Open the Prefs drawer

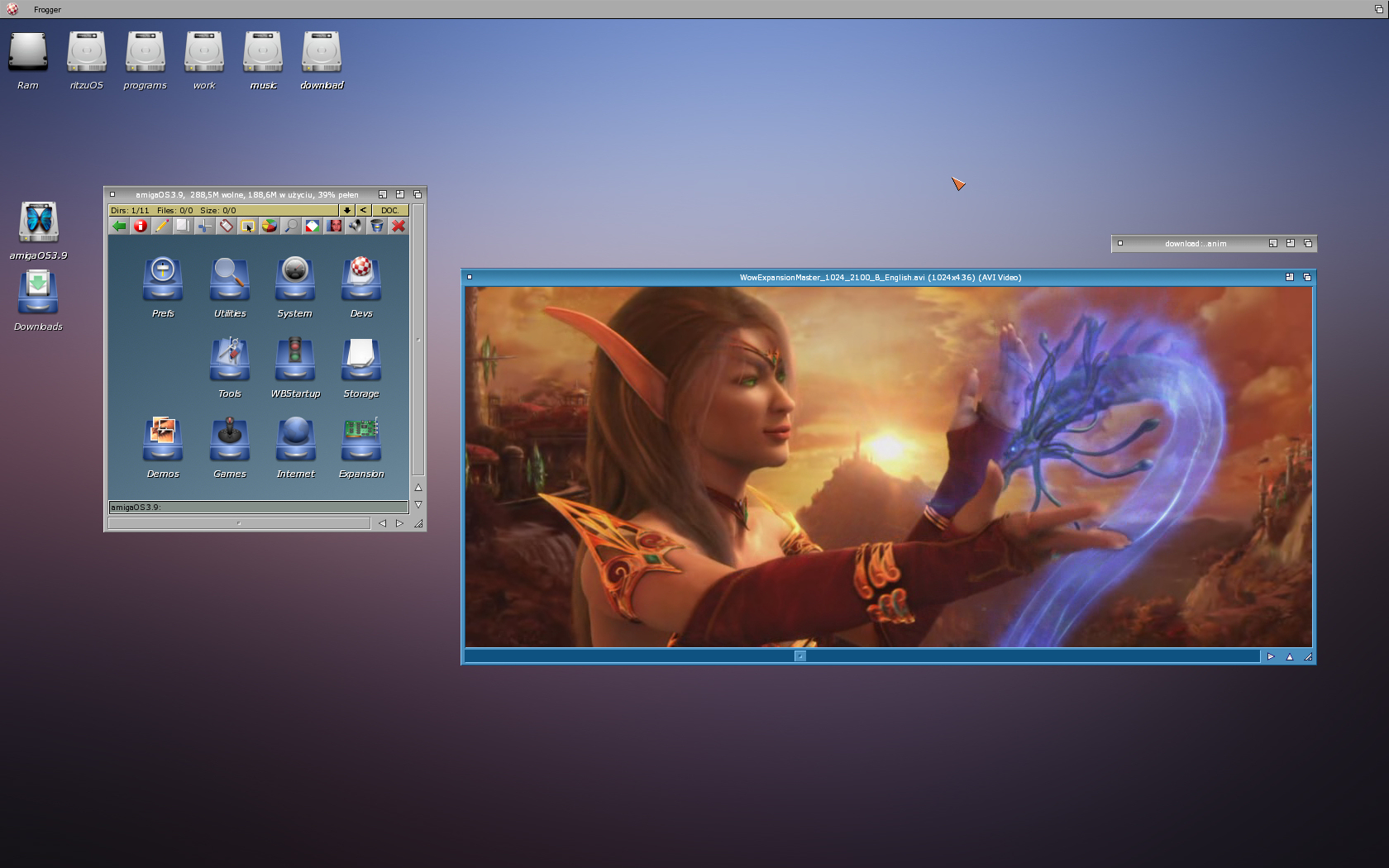163,287
